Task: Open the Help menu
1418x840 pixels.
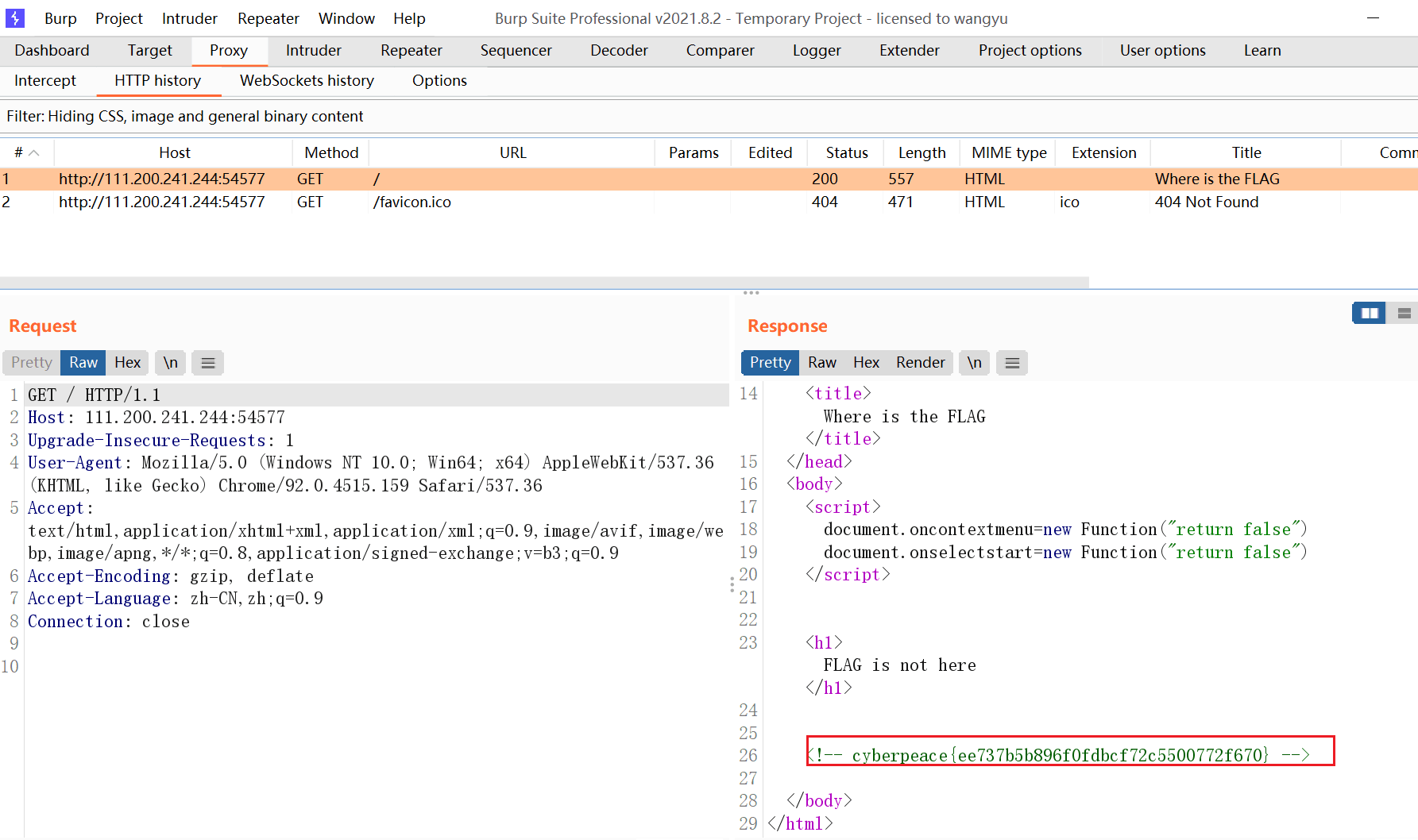Action: [409, 18]
